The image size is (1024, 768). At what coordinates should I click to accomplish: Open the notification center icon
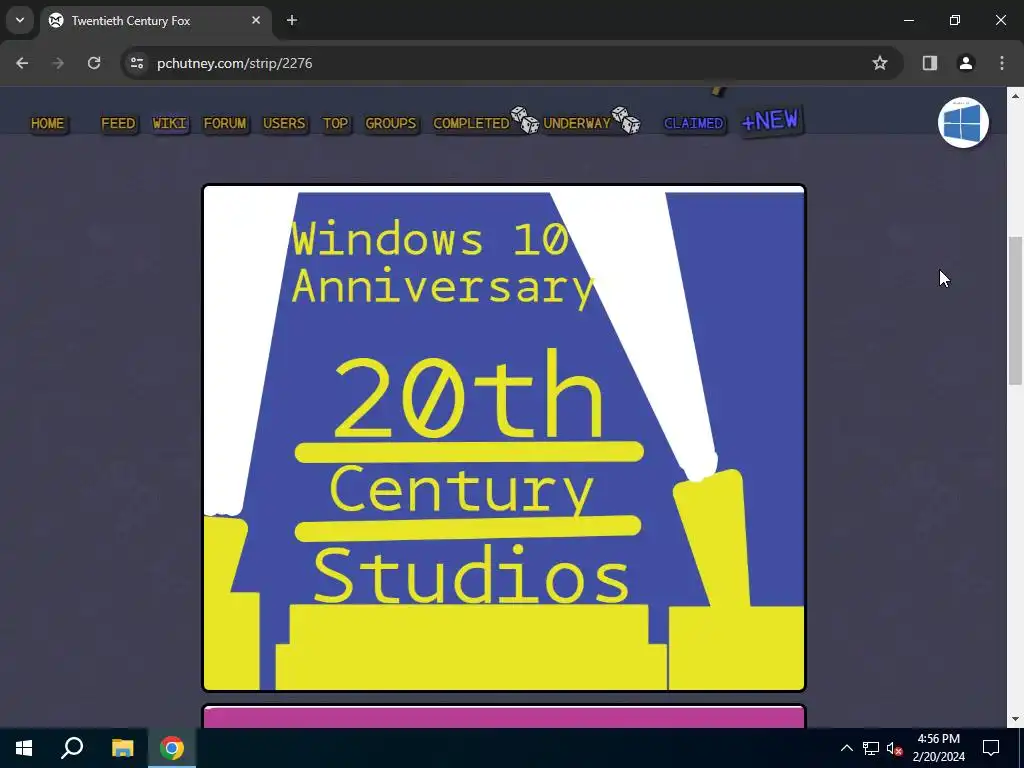tap(991, 748)
